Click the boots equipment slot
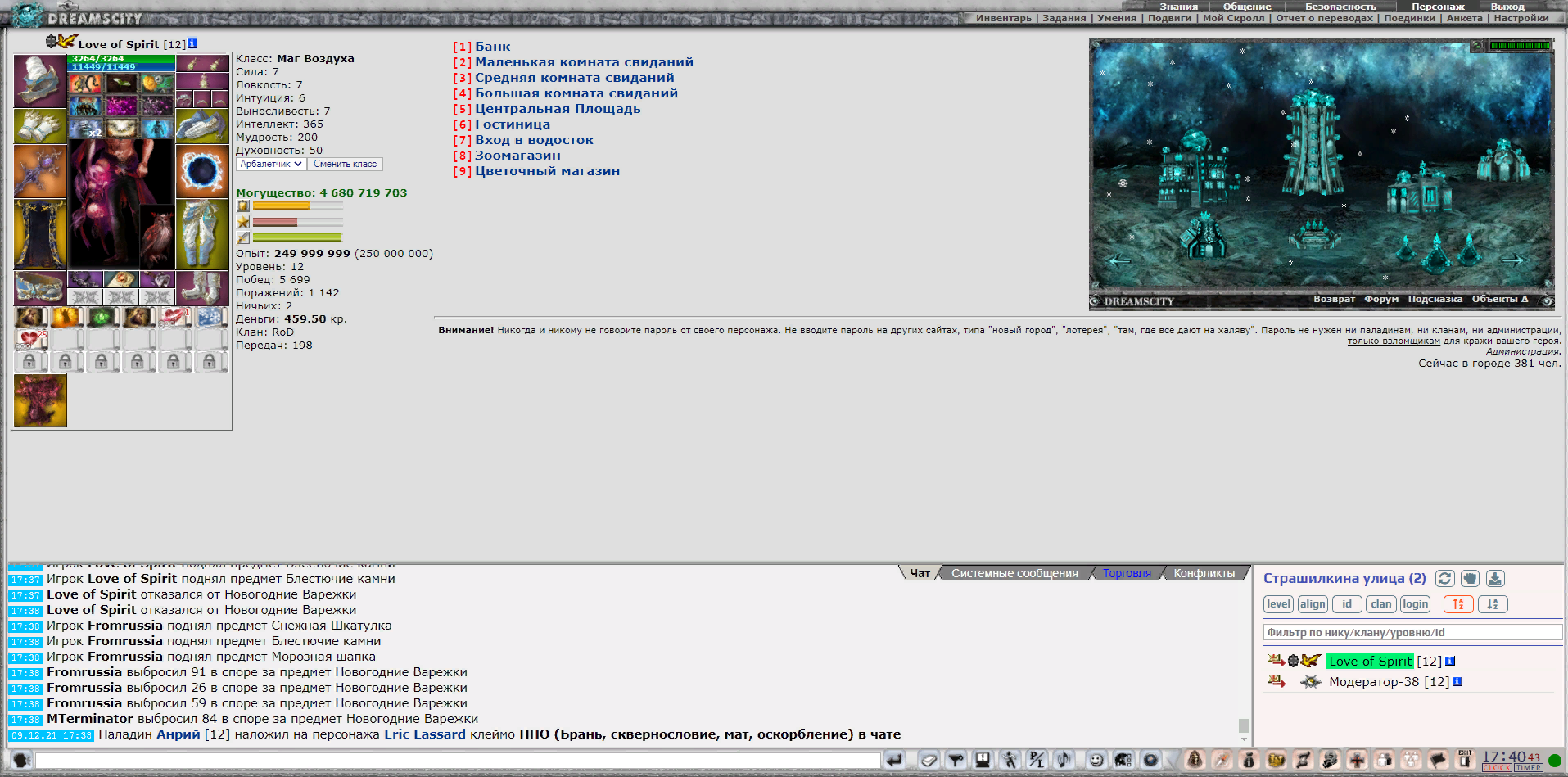Image resolution: width=1568 pixels, height=777 pixels. coord(202,287)
